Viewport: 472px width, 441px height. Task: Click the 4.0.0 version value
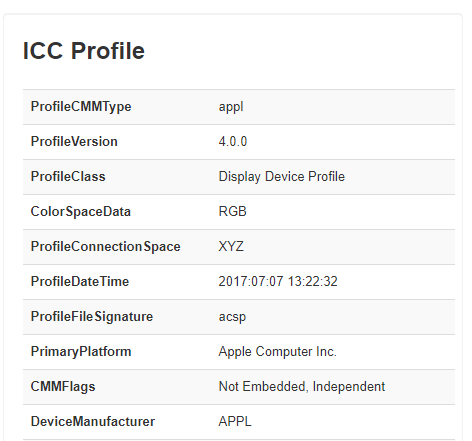pyautogui.click(x=233, y=142)
